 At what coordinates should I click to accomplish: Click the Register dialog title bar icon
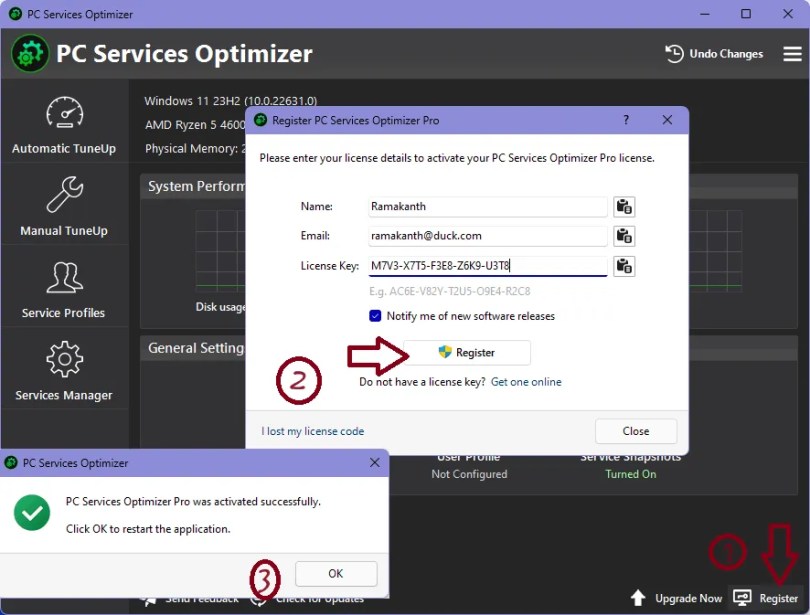(x=260, y=120)
